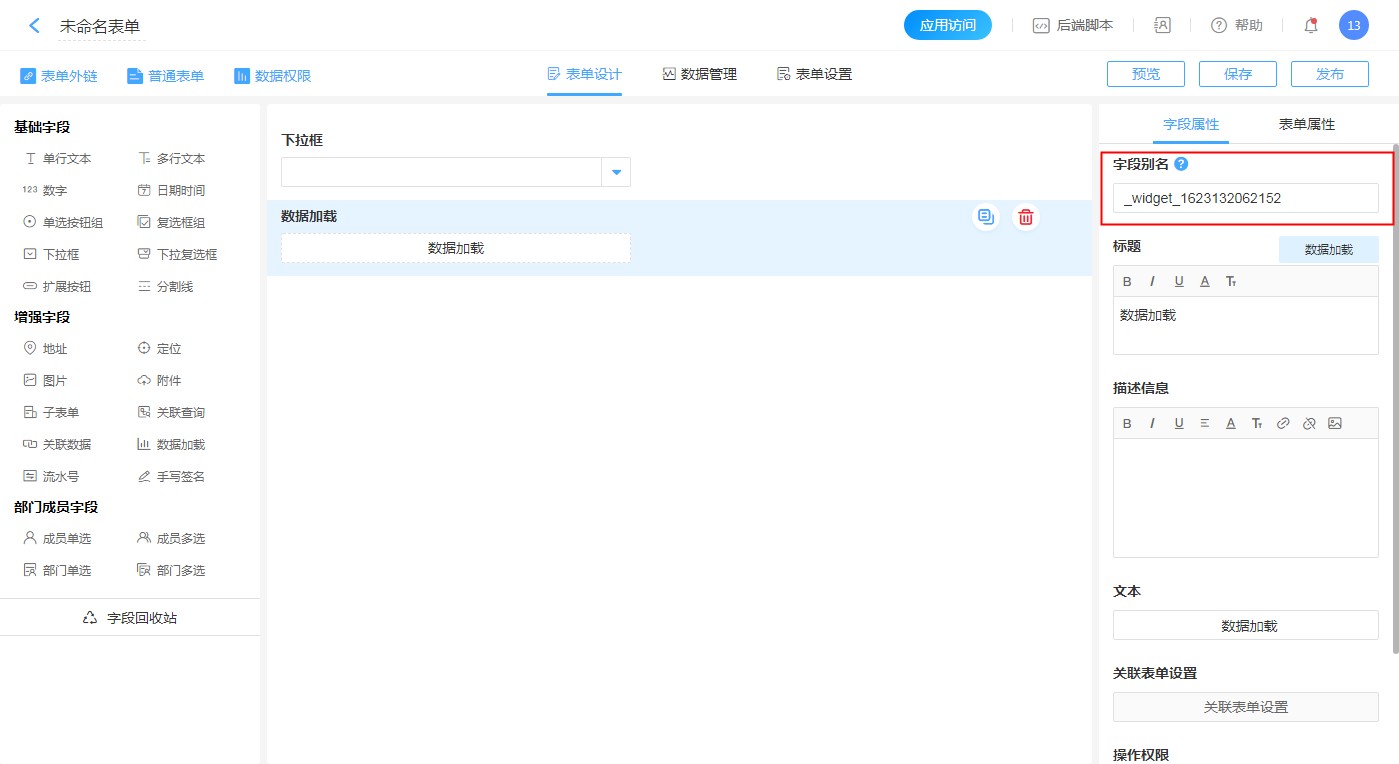Image resolution: width=1399 pixels, height=764 pixels.
Task: Open the contacts icon in header
Action: 1162,26
